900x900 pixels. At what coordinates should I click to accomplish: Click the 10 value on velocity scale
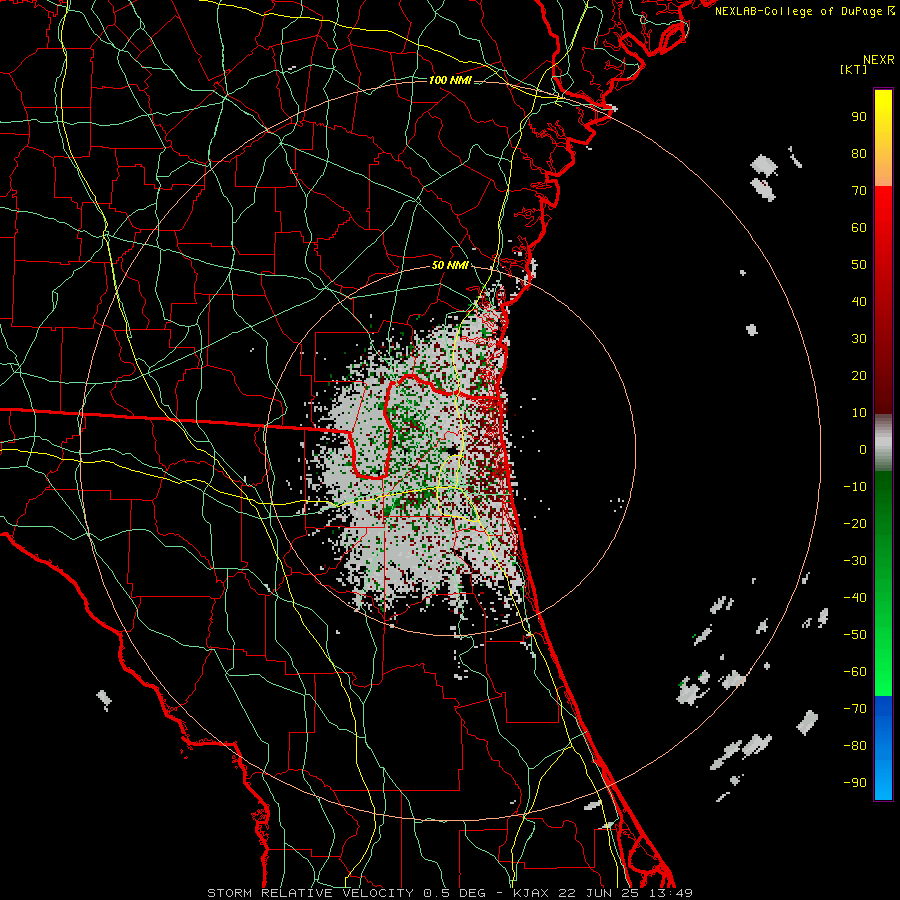pos(859,413)
